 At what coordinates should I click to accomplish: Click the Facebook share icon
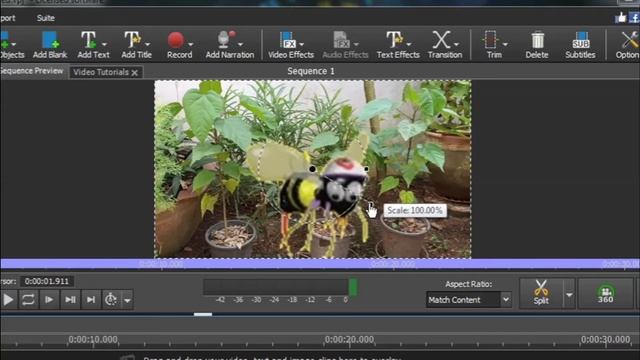point(634,18)
